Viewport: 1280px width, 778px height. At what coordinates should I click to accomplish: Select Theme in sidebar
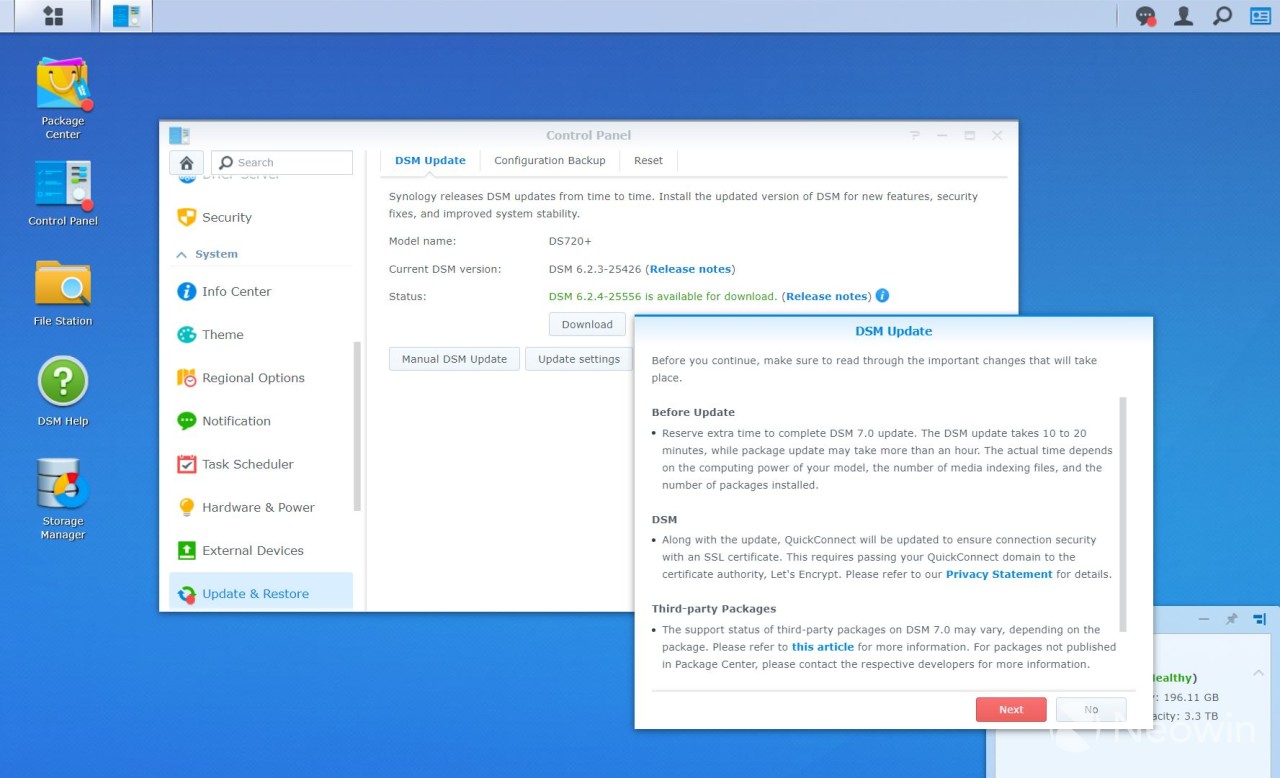click(x=261, y=334)
